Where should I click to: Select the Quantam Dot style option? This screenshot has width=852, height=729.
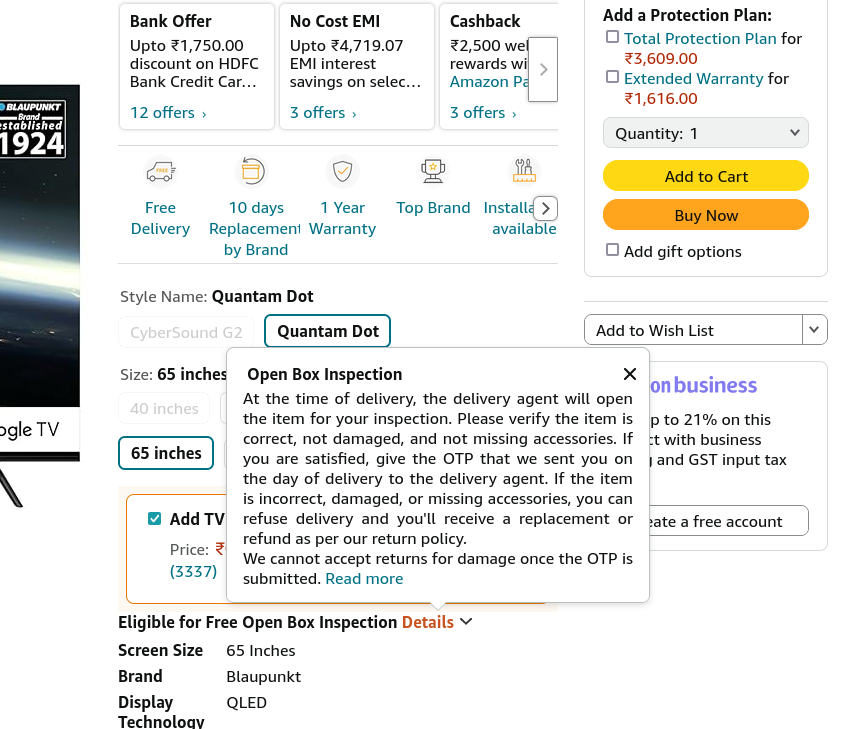328,331
